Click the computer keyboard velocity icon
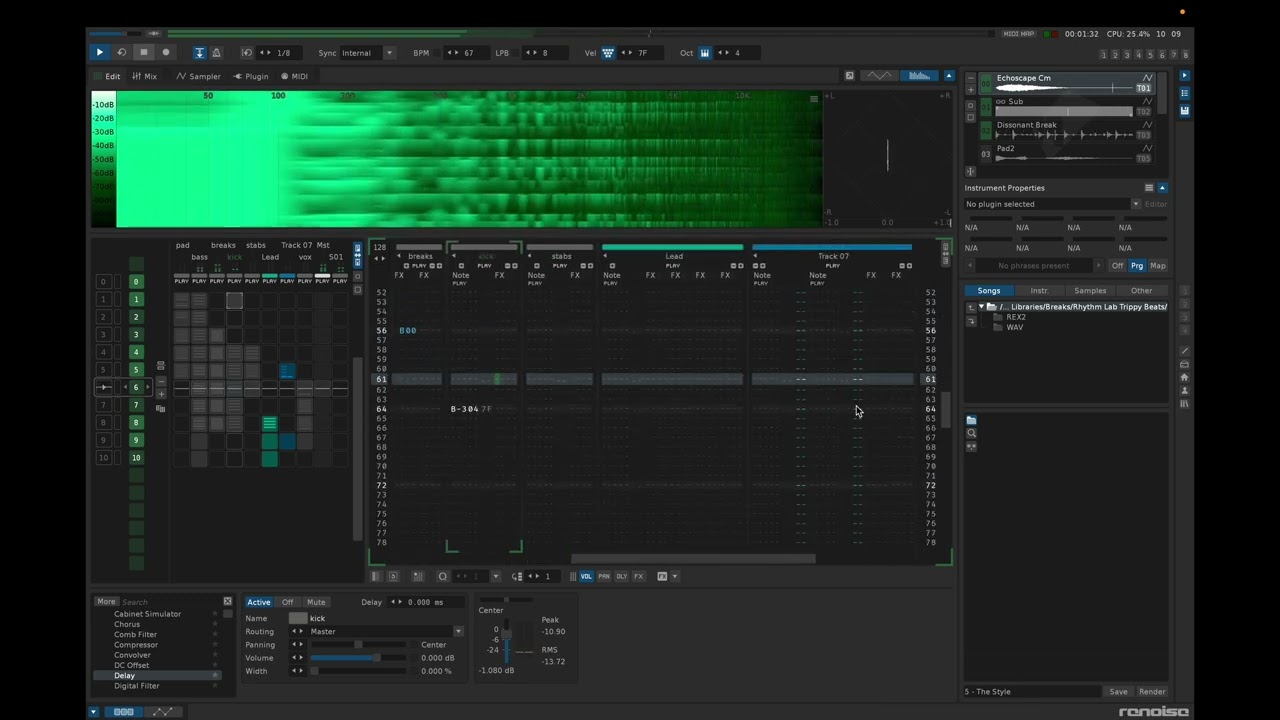Viewport: 1280px width, 720px height. coord(607,53)
